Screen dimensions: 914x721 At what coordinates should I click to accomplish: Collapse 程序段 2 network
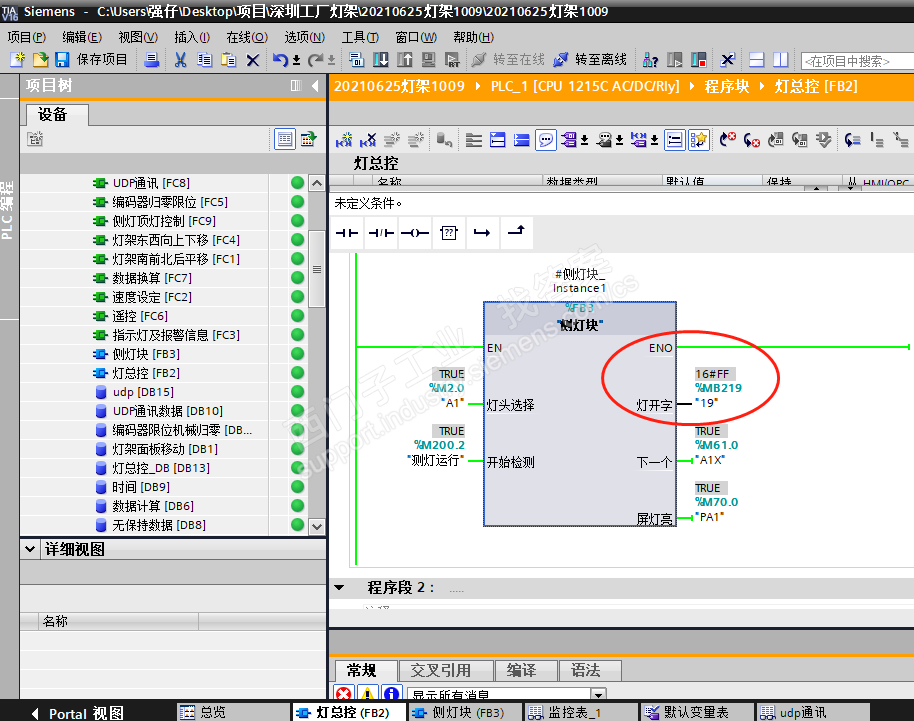(339, 587)
